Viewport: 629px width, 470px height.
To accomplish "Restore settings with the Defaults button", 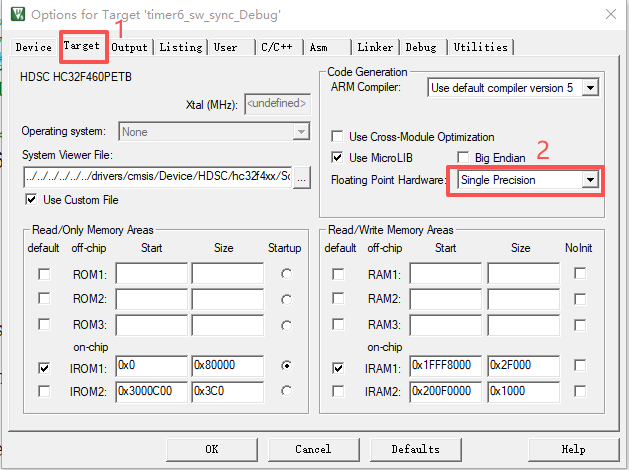I will tap(416, 450).
